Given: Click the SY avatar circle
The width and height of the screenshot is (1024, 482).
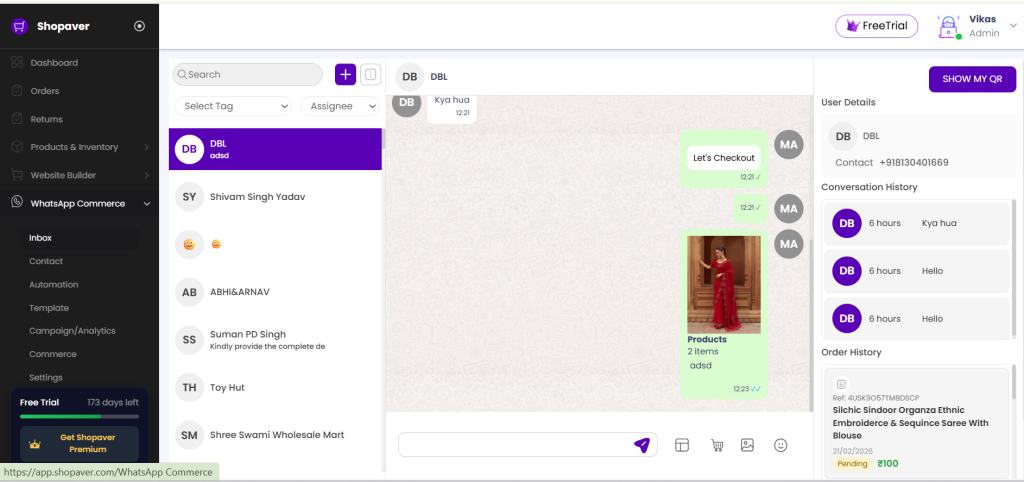Looking at the screenshot, I should tap(189, 197).
